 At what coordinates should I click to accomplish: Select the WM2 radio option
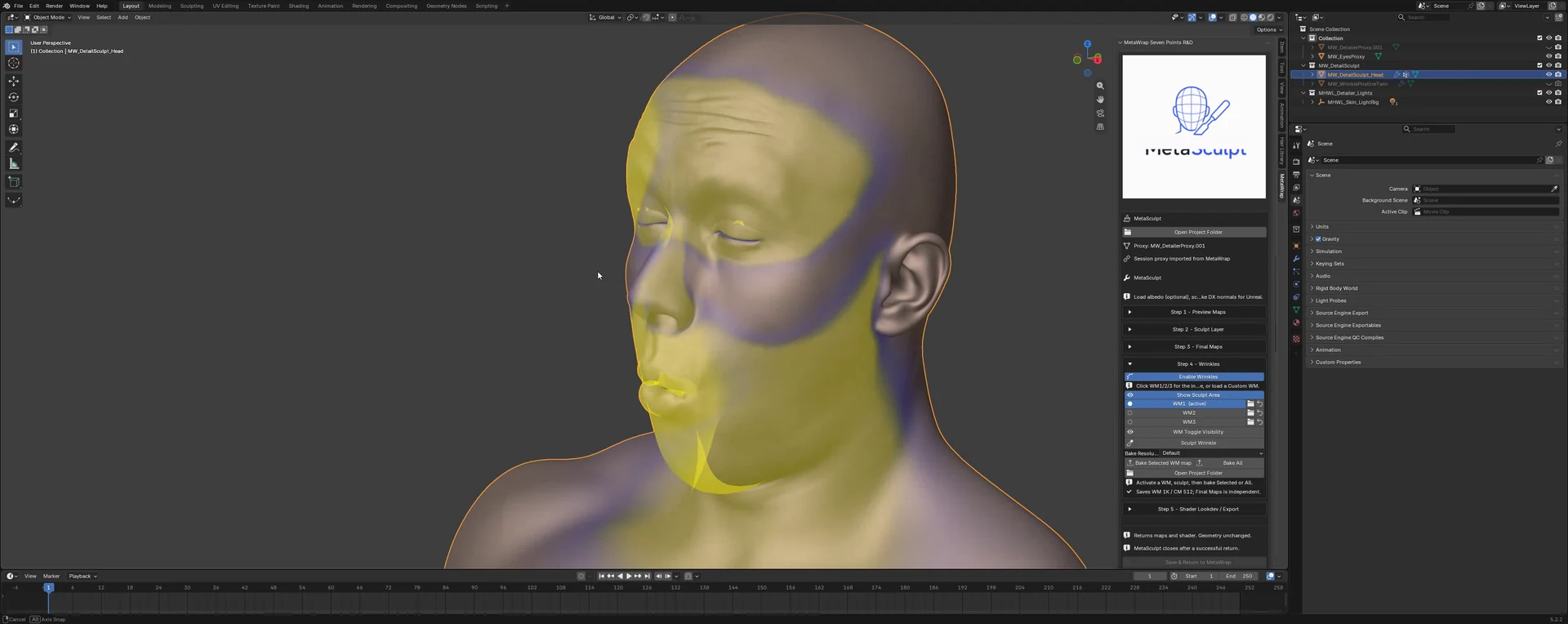[x=1130, y=413]
